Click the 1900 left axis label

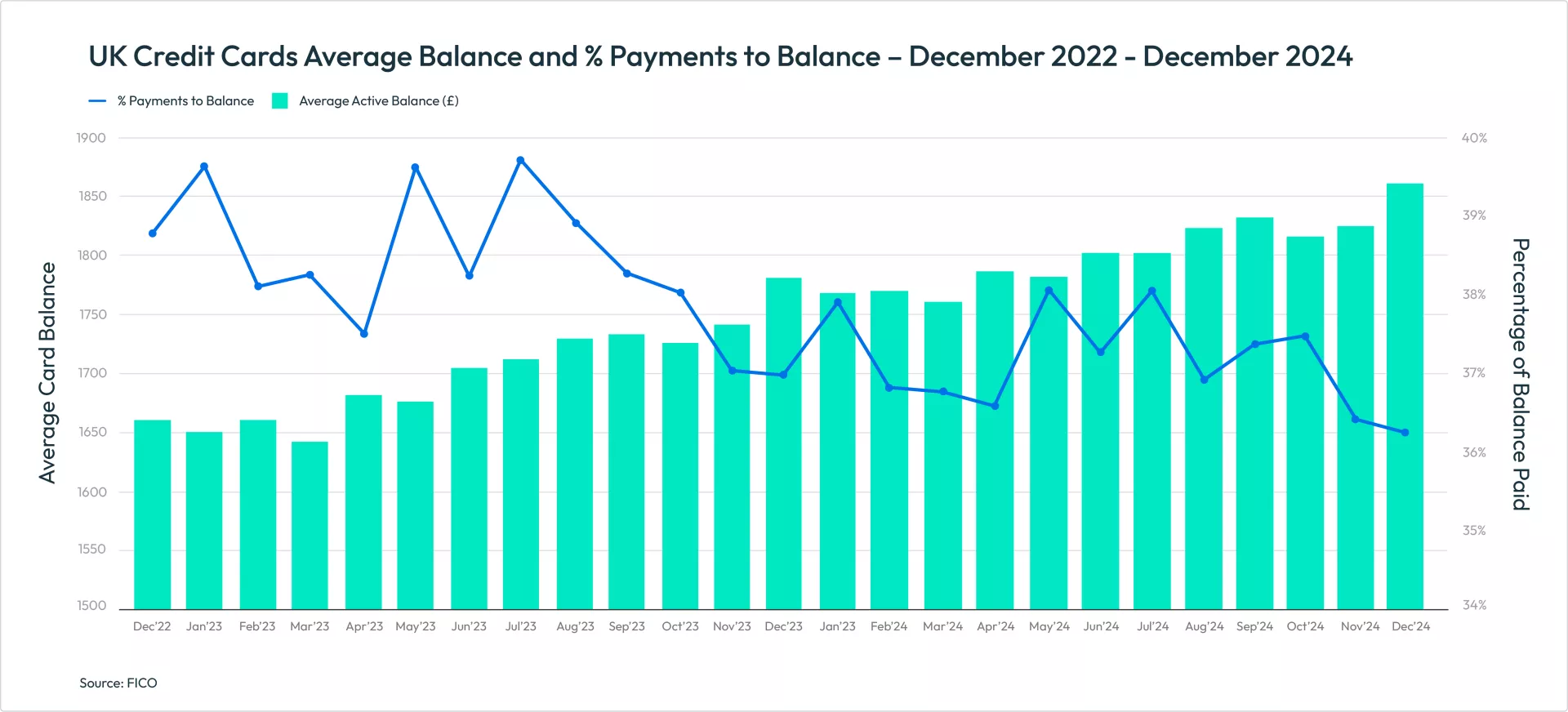pyautogui.click(x=91, y=138)
